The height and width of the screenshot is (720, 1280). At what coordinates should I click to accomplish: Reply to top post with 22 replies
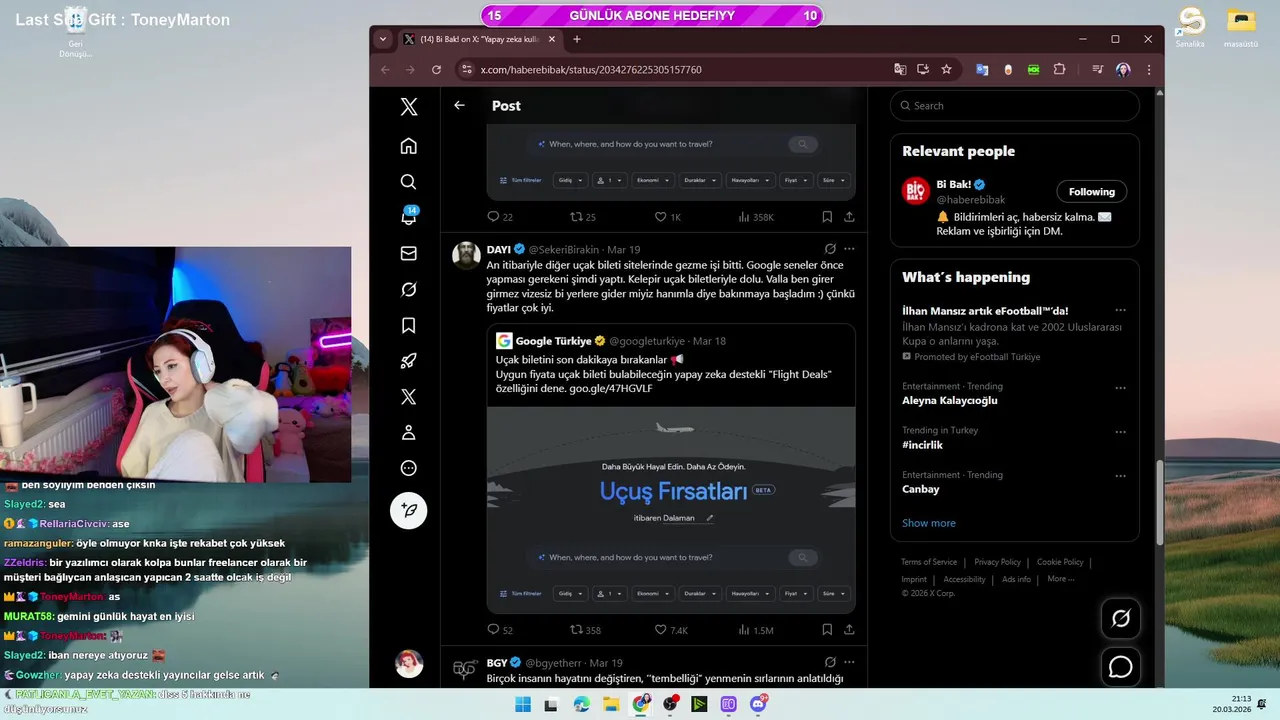point(499,217)
